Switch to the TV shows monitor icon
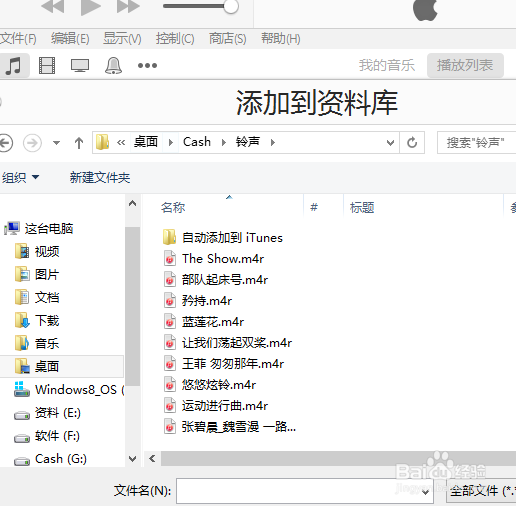This screenshot has width=516, height=506. coord(80,65)
